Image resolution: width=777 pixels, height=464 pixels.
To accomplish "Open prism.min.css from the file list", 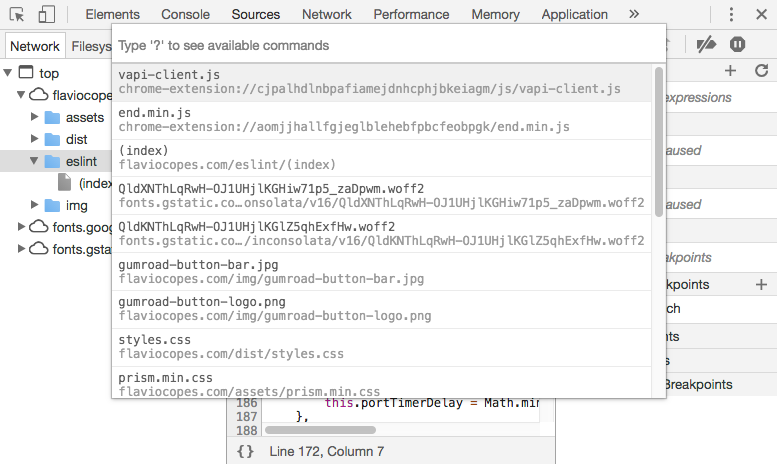I will [x=382, y=383].
